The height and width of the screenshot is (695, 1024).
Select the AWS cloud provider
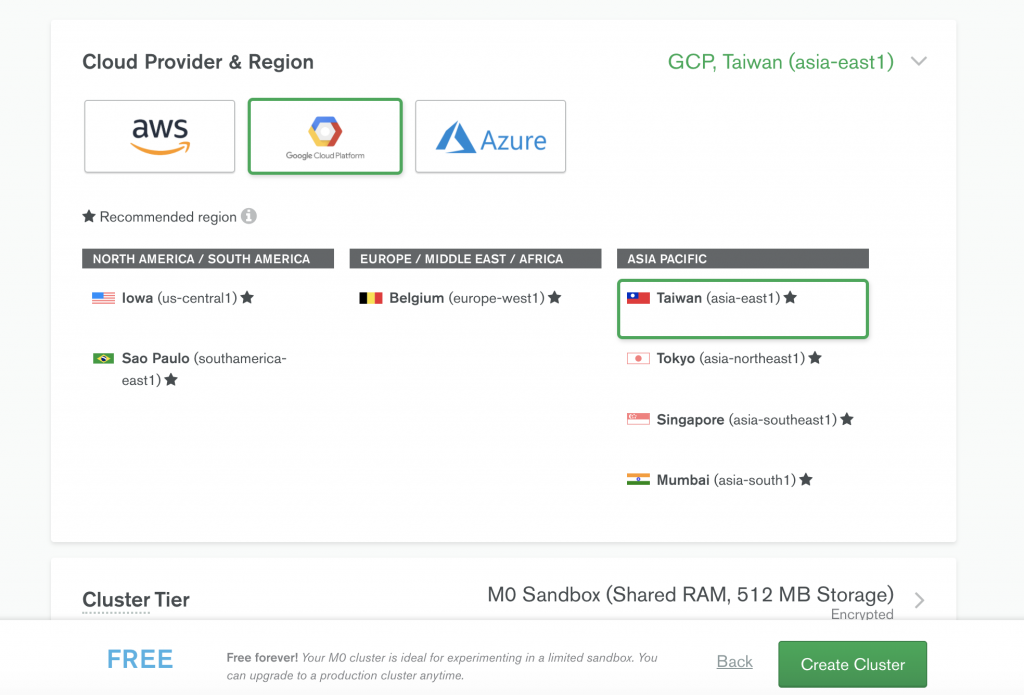click(x=159, y=137)
